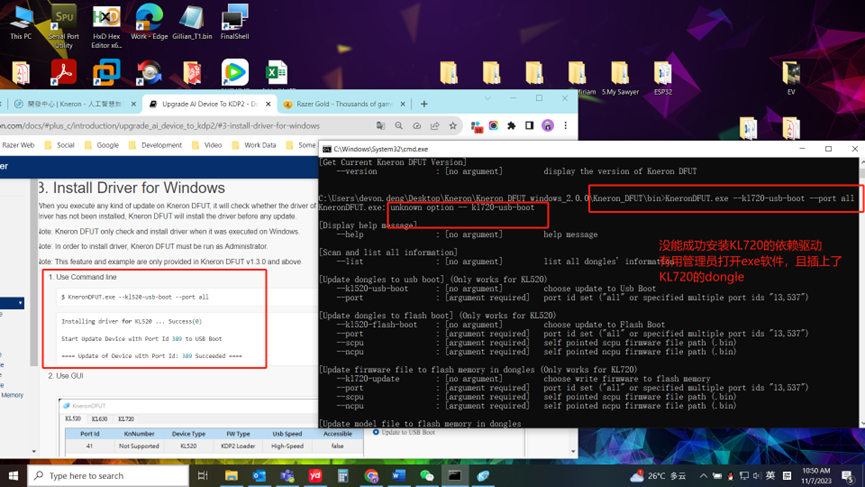Image resolution: width=865 pixels, height=487 pixels.
Task: Select the KL520 tab in KneronDFUT screenshot
Action: (73, 419)
